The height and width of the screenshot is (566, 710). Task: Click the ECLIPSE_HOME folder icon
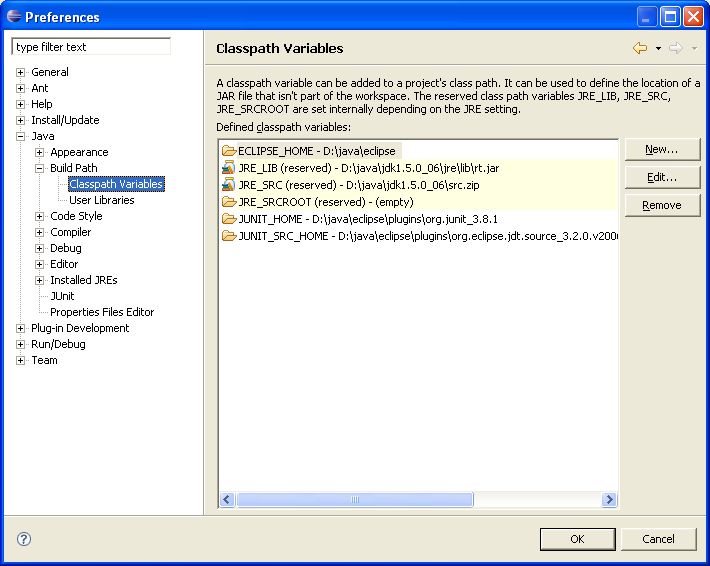229,151
